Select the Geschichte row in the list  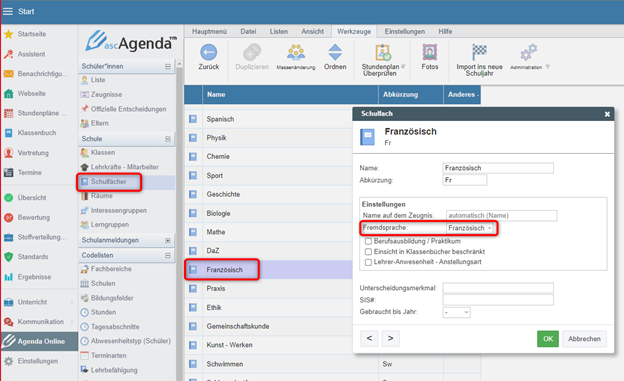[269, 194]
